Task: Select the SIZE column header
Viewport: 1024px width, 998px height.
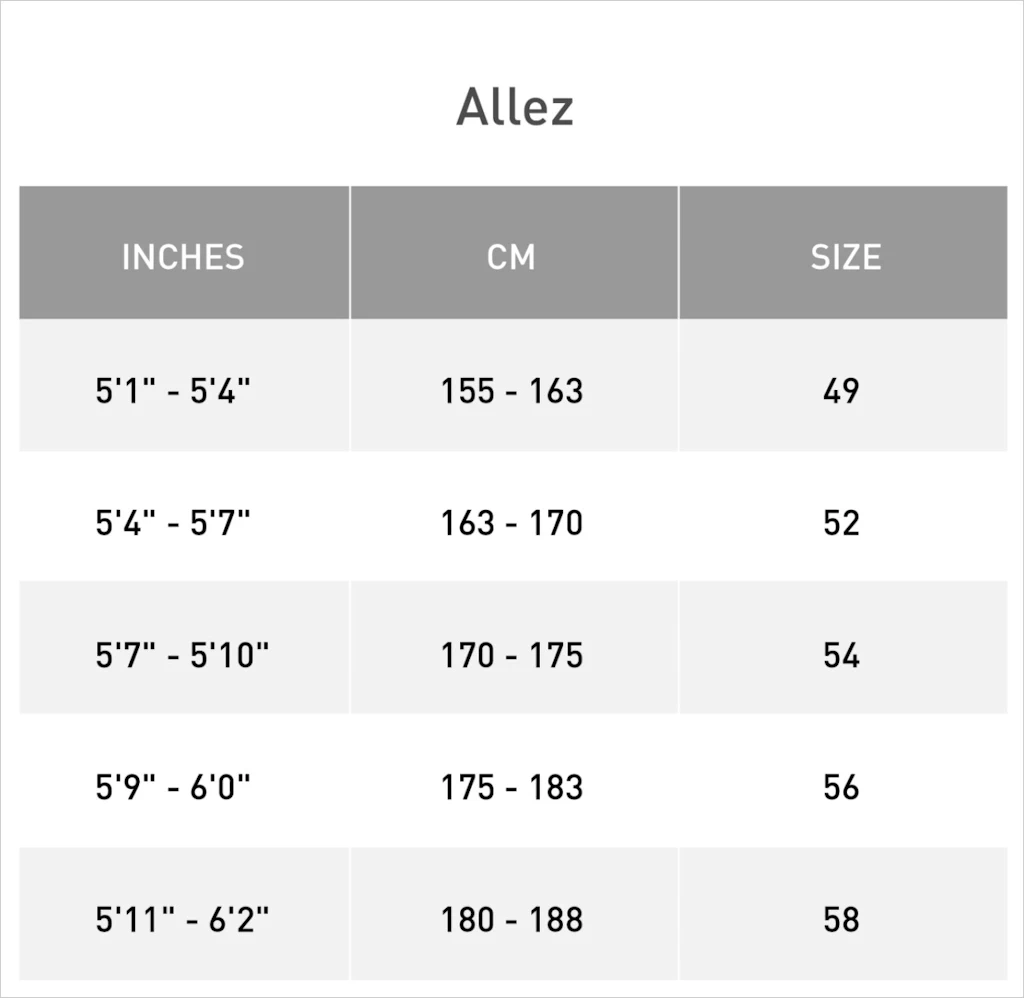Action: click(843, 253)
